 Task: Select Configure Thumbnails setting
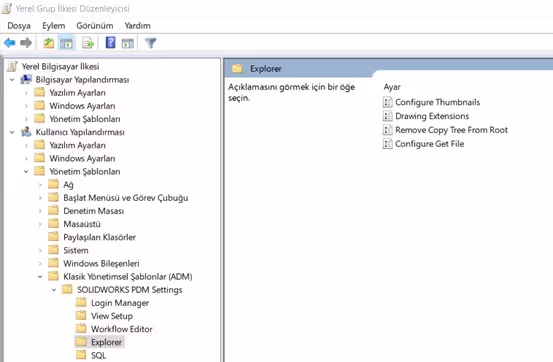click(x=437, y=102)
